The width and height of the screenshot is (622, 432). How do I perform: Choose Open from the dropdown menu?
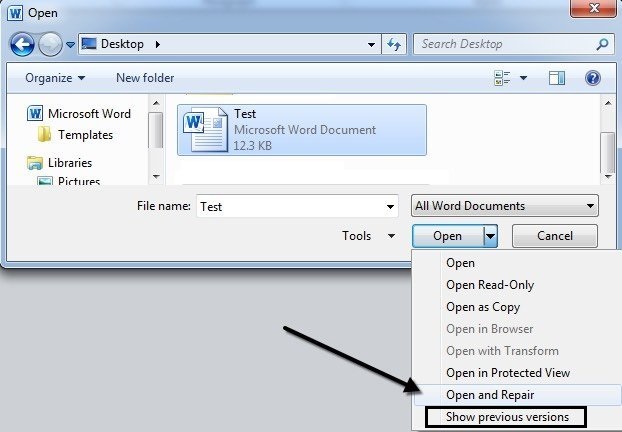coord(516,263)
